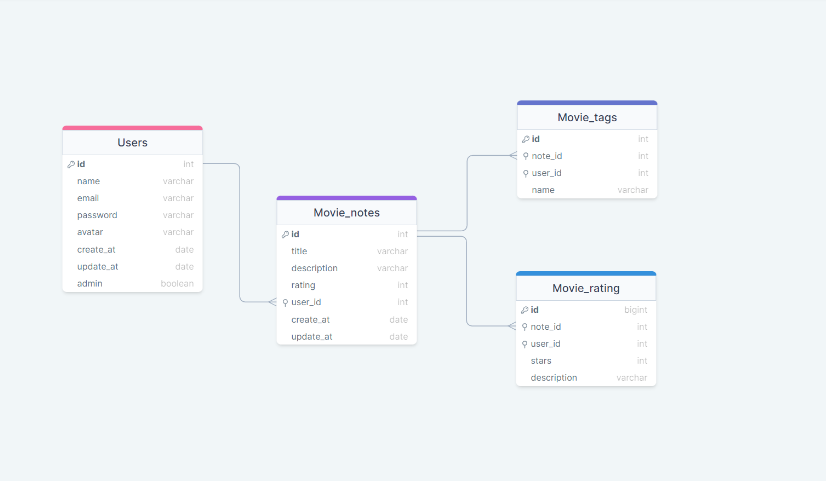Click the primary key icon in Users table

coord(71,164)
